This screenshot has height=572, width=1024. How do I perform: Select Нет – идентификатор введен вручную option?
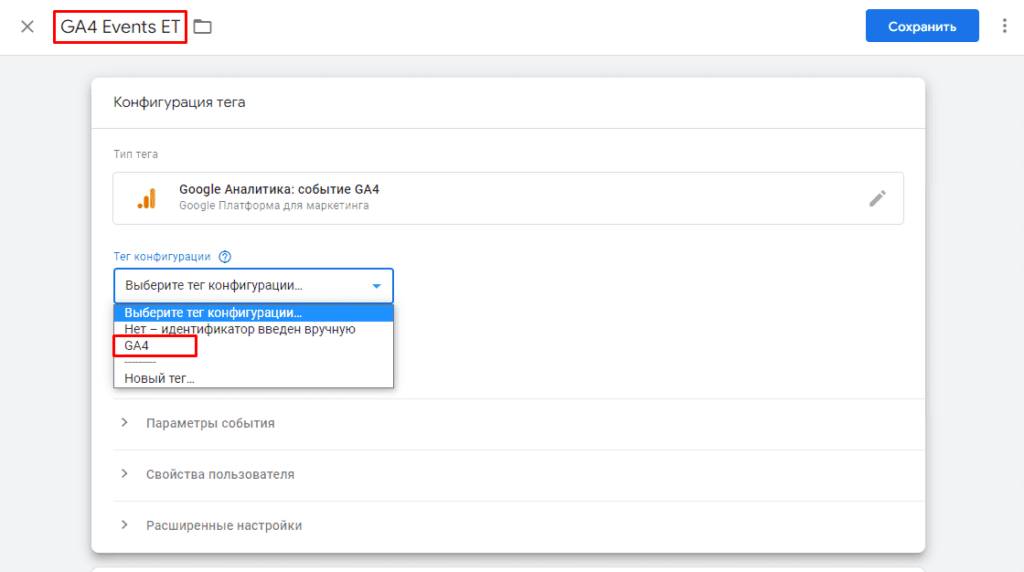(253, 329)
